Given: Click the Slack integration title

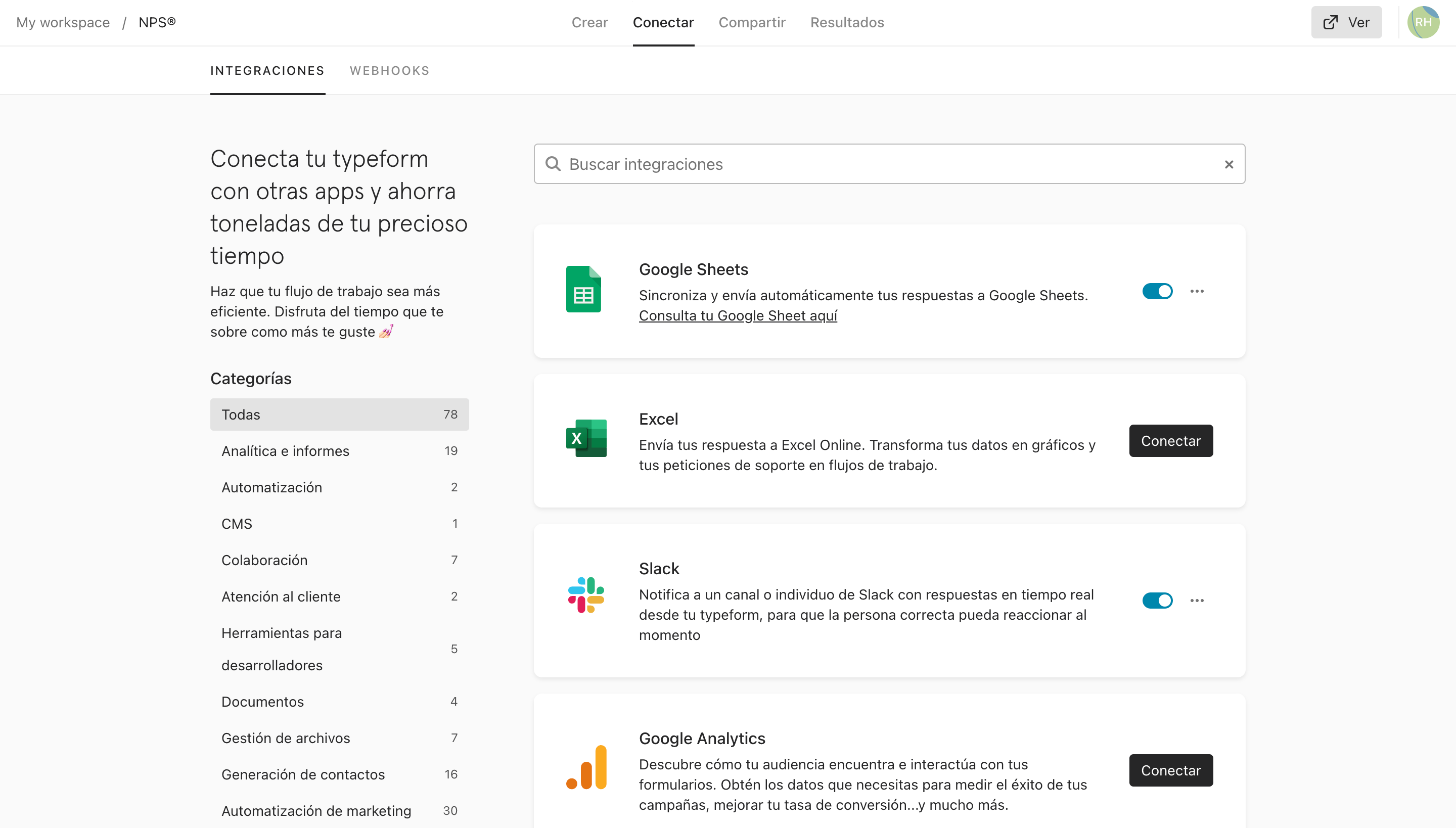Looking at the screenshot, I should point(659,569).
